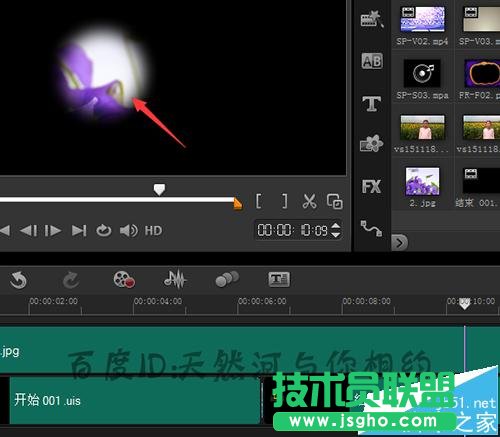Open the Path library icon
The width and height of the screenshot is (500, 437).
click(371, 228)
